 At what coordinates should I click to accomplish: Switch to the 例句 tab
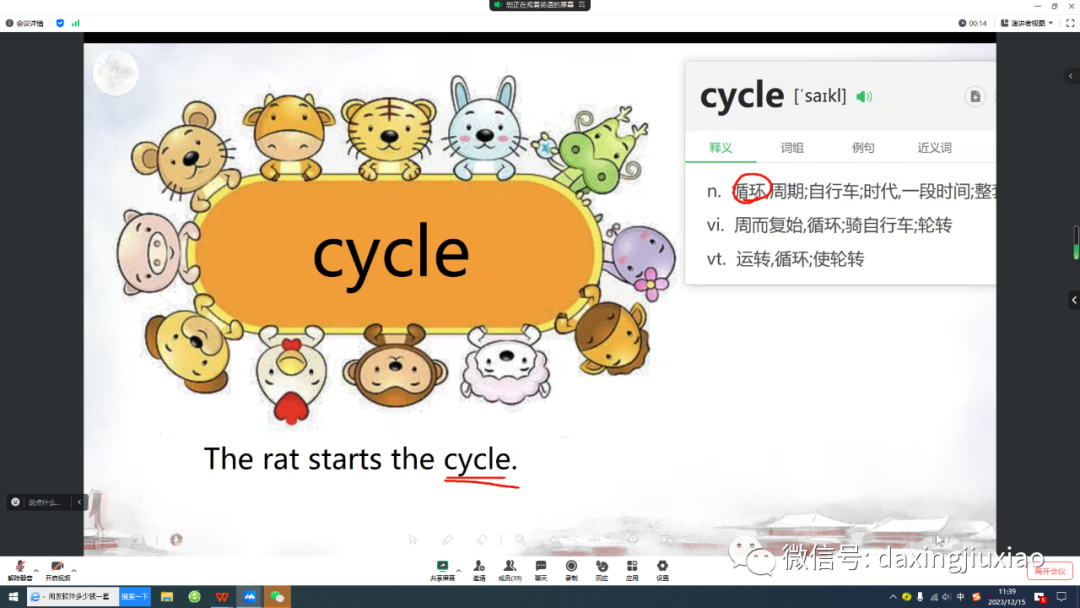[863, 148]
